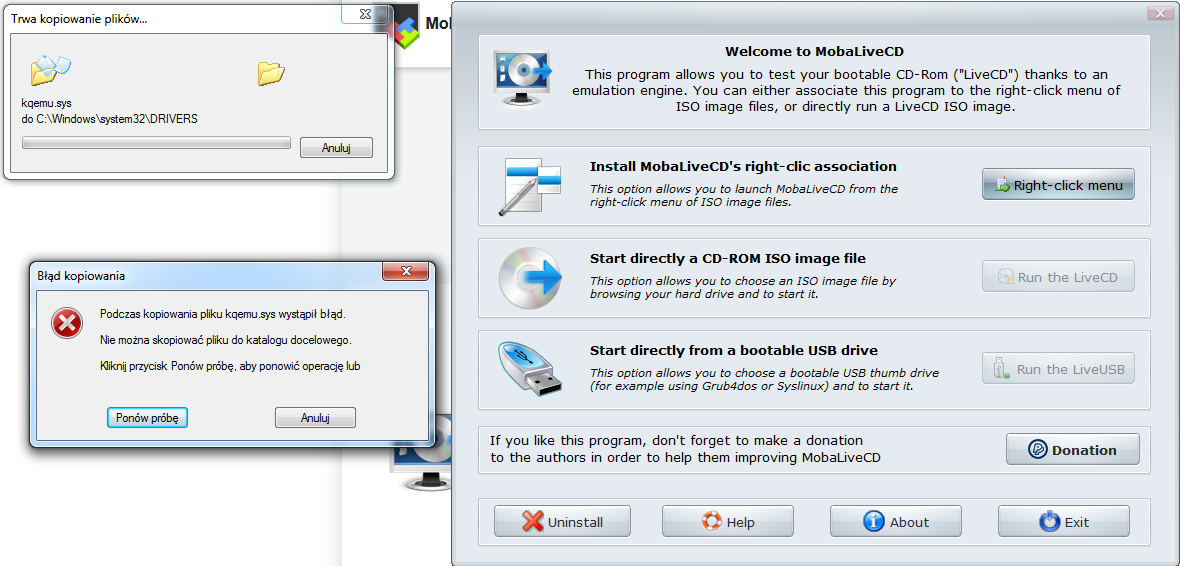Image resolution: width=1180 pixels, height=566 pixels.
Task: Click 'Podczas kopiowania pliku kqemu.sys' error message
Action: pyautogui.click(x=223, y=314)
